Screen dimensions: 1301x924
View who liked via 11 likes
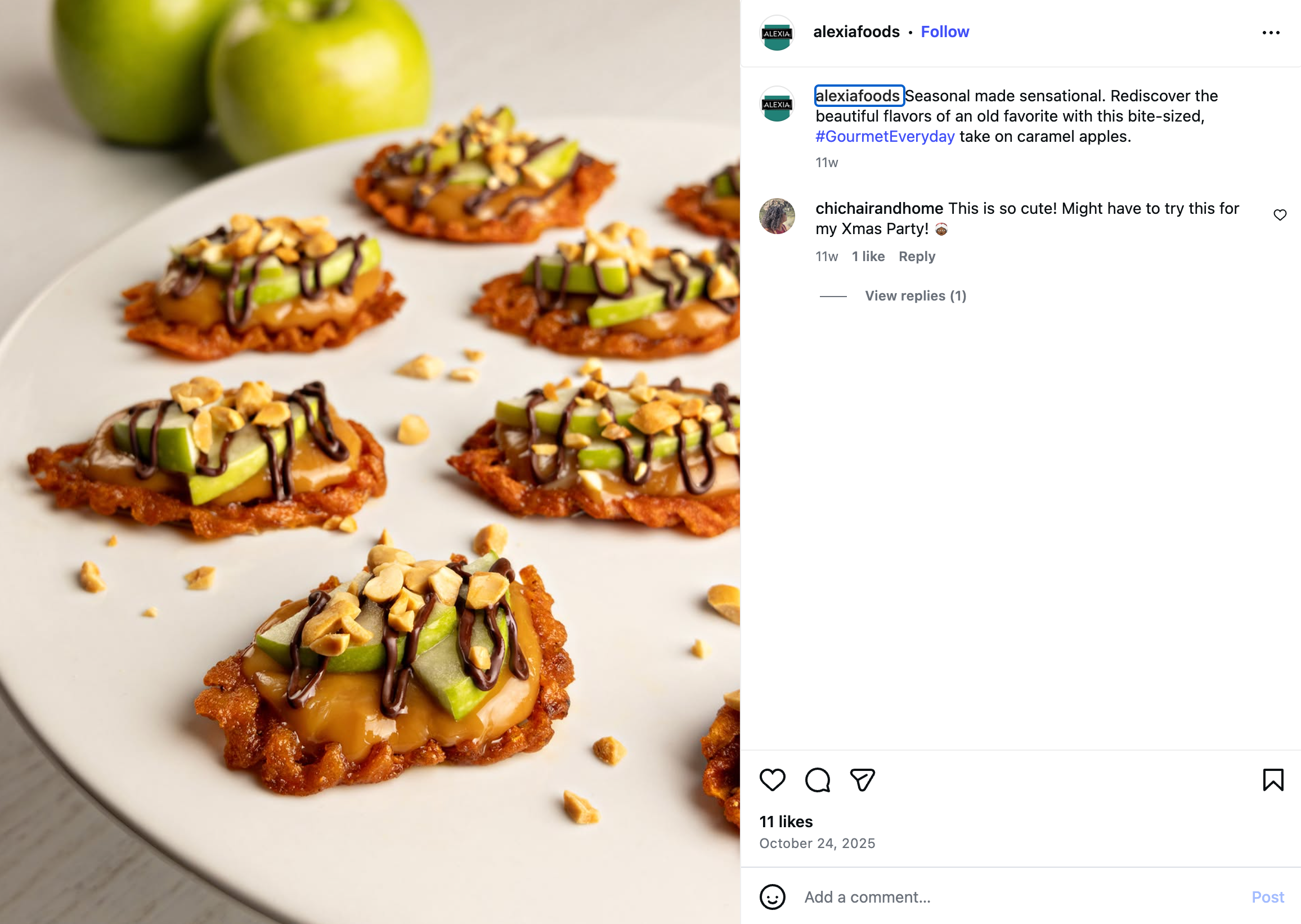point(786,822)
